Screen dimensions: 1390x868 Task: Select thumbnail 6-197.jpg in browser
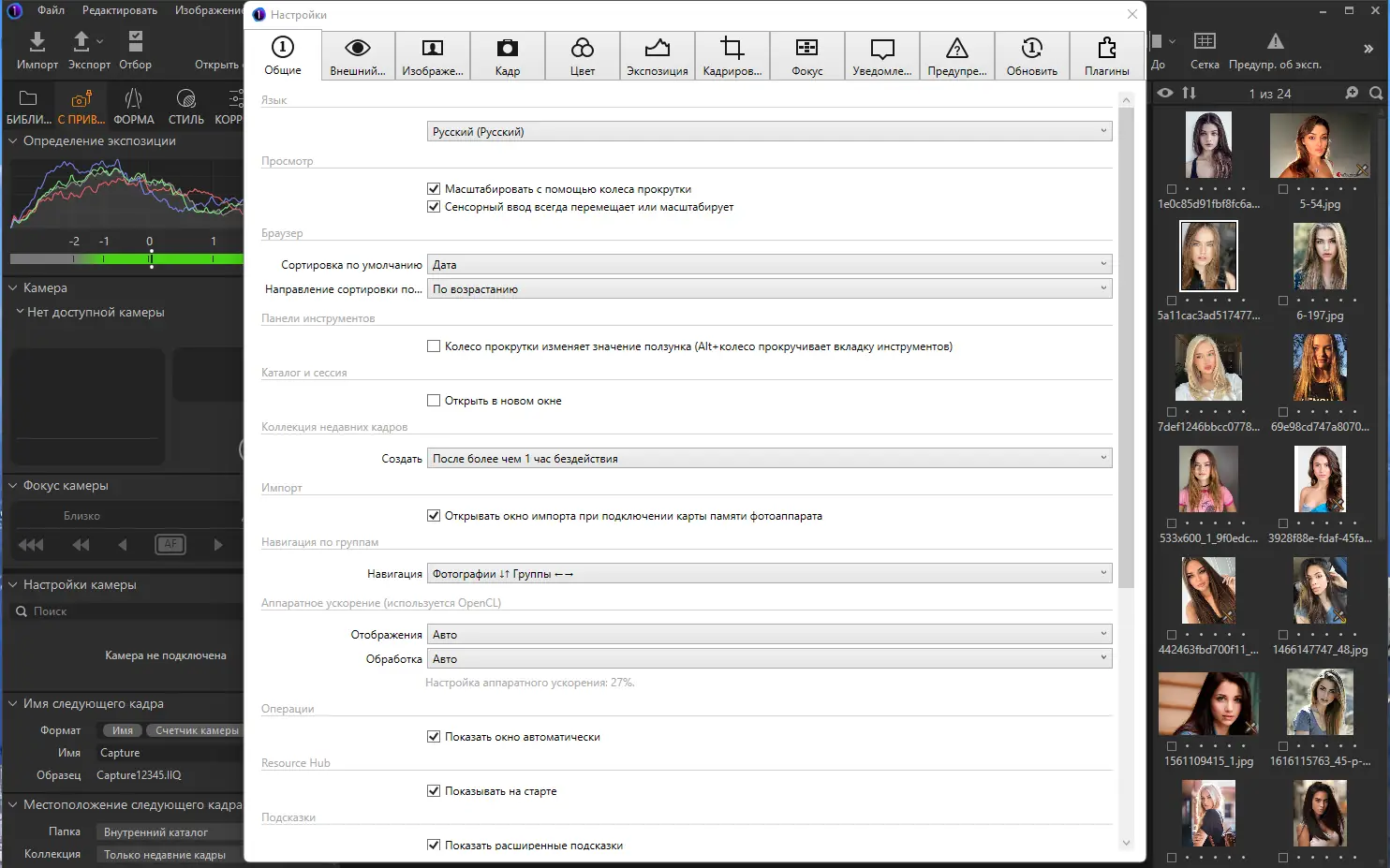pyautogui.click(x=1320, y=257)
